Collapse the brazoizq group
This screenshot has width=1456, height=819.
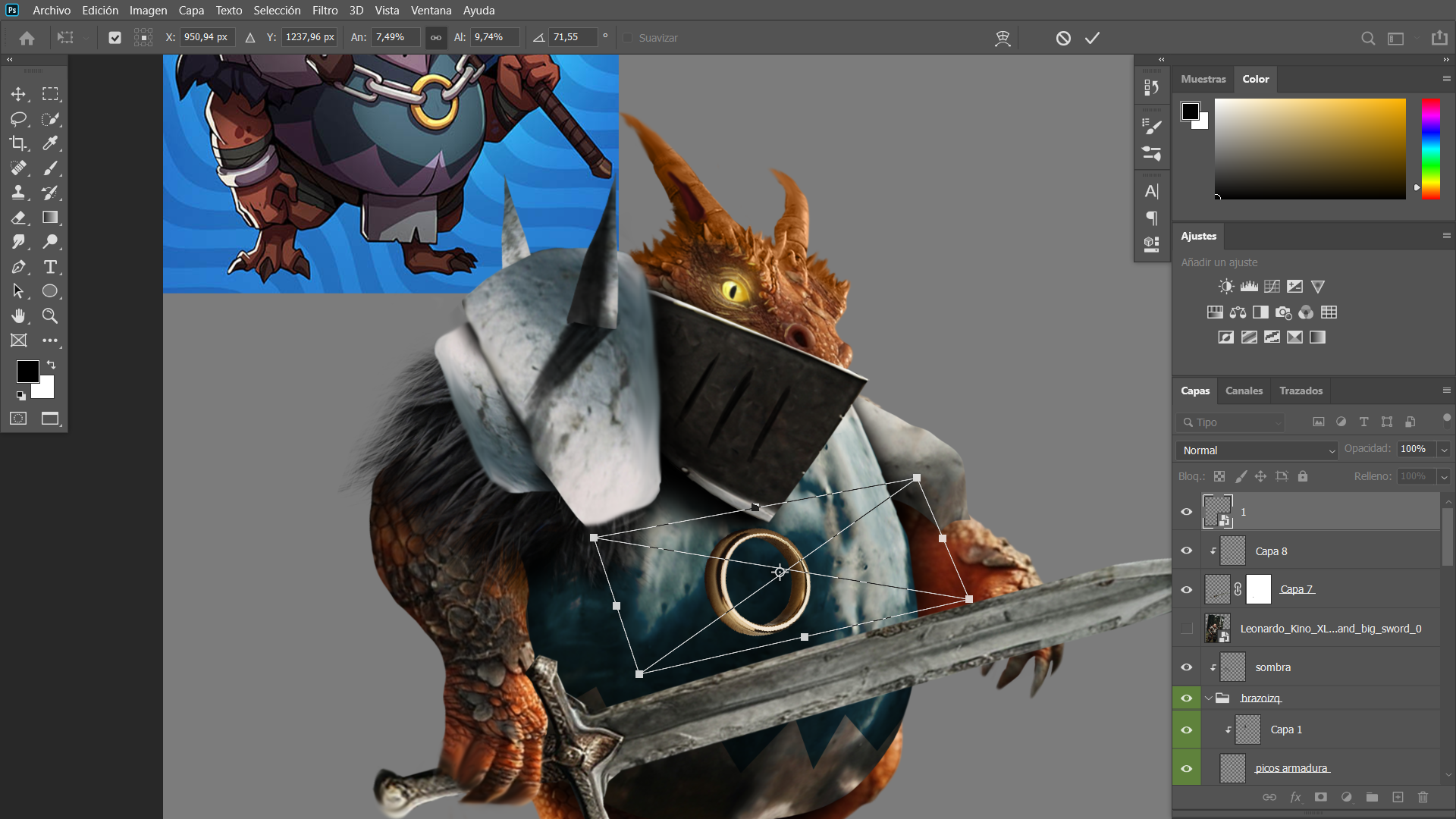(x=1209, y=698)
